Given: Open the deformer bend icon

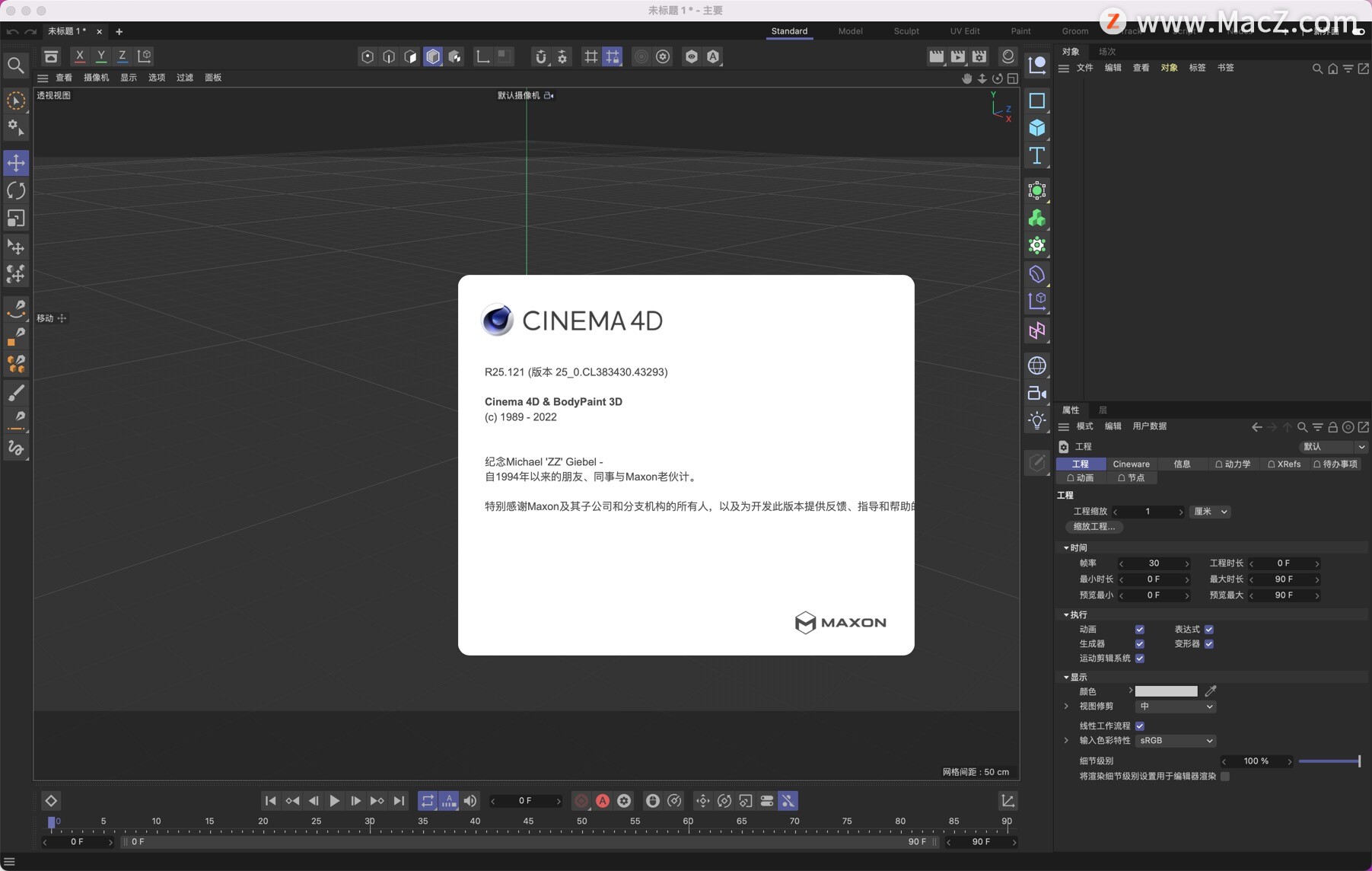Looking at the screenshot, I should tap(1036, 274).
